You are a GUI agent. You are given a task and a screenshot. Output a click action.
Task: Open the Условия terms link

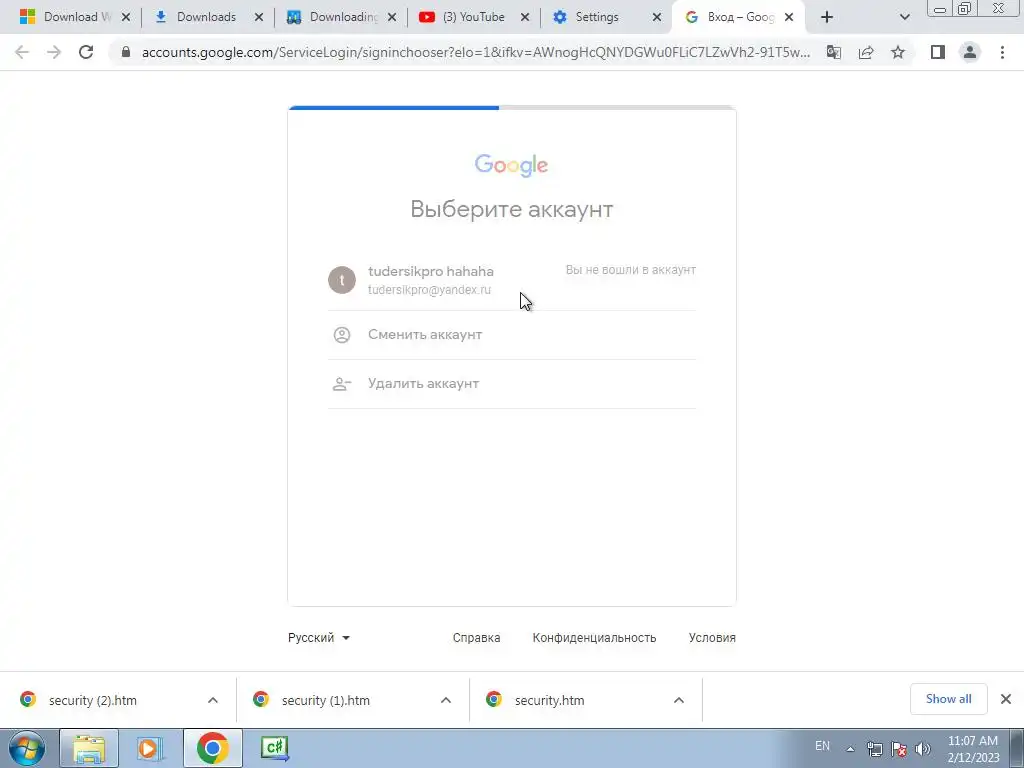click(712, 637)
